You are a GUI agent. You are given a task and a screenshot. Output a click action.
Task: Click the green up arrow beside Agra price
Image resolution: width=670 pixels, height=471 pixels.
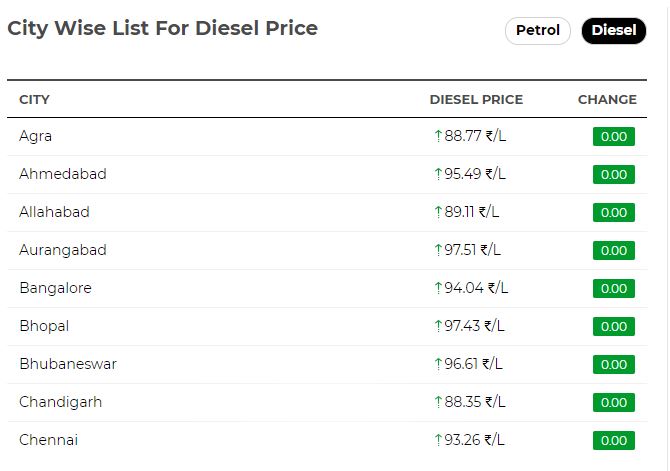(438, 136)
